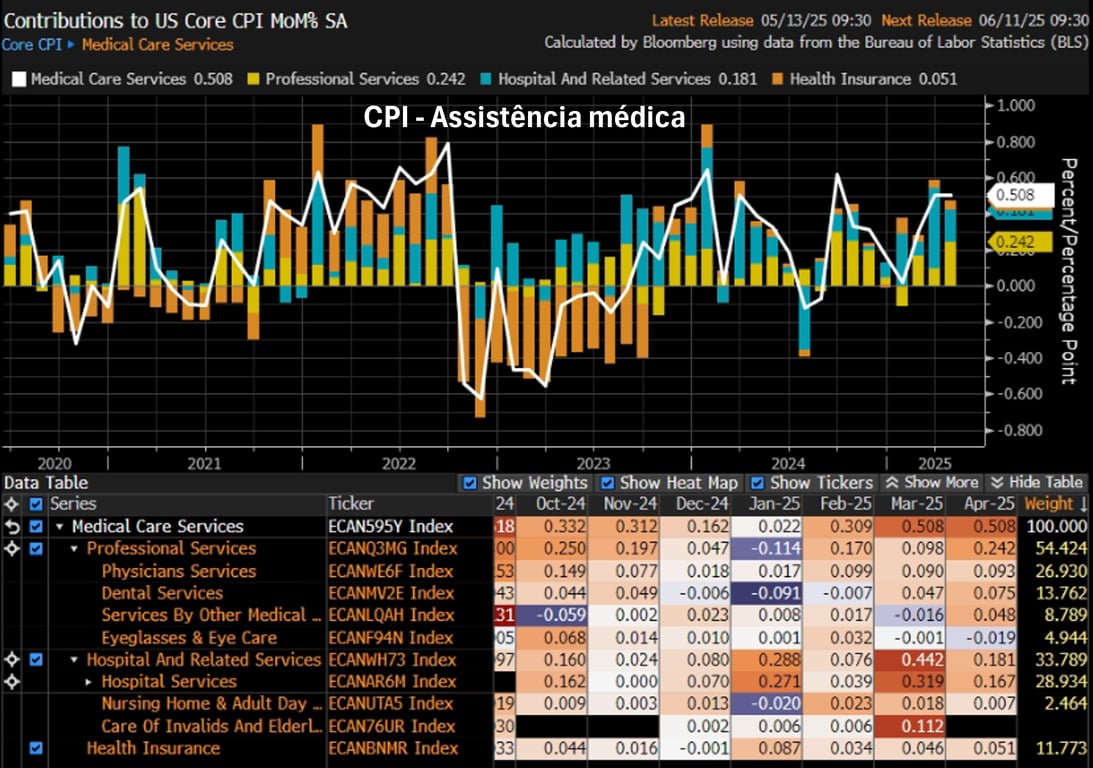Image resolution: width=1093 pixels, height=768 pixels.
Task: Open the Core CPI breadcrumb link
Action: click(x=31, y=45)
